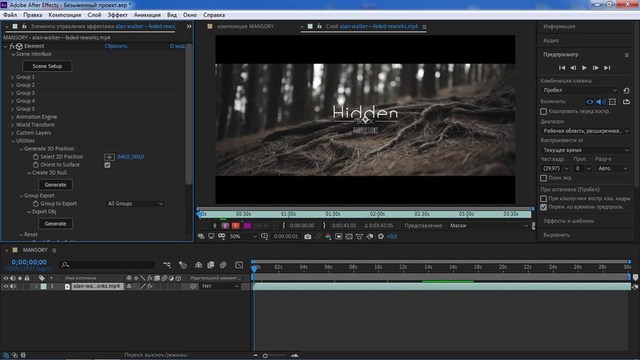Open the composition mini-flowchart icon
640x360 pixels.
(167, 265)
